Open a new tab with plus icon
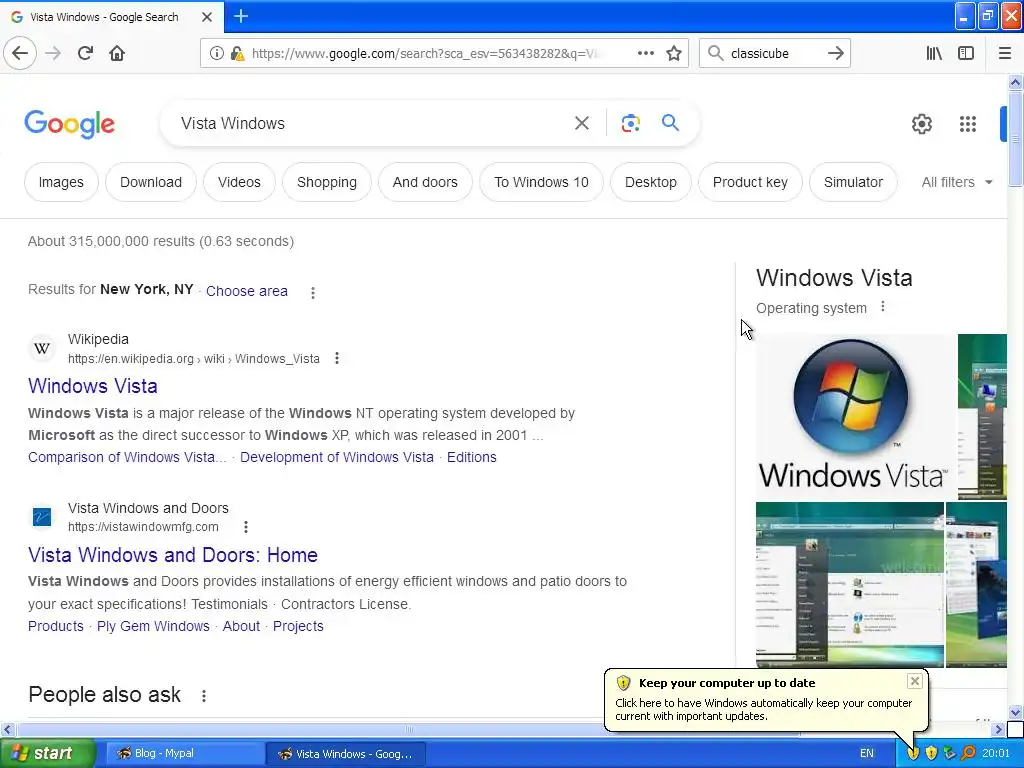Viewport: 1024px width, 768px height. 241,16
